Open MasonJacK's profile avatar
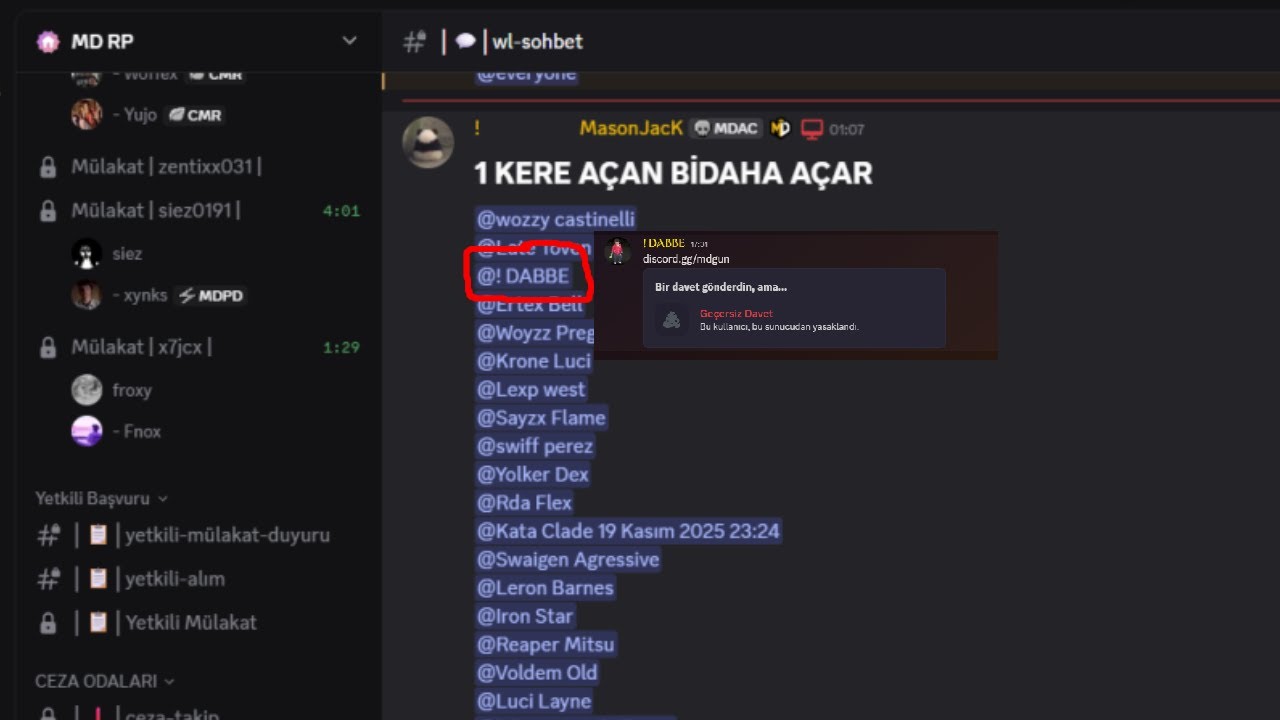The width and height of the screenshot is (1280, 720). pyautogui.click(x=428, y=142)
